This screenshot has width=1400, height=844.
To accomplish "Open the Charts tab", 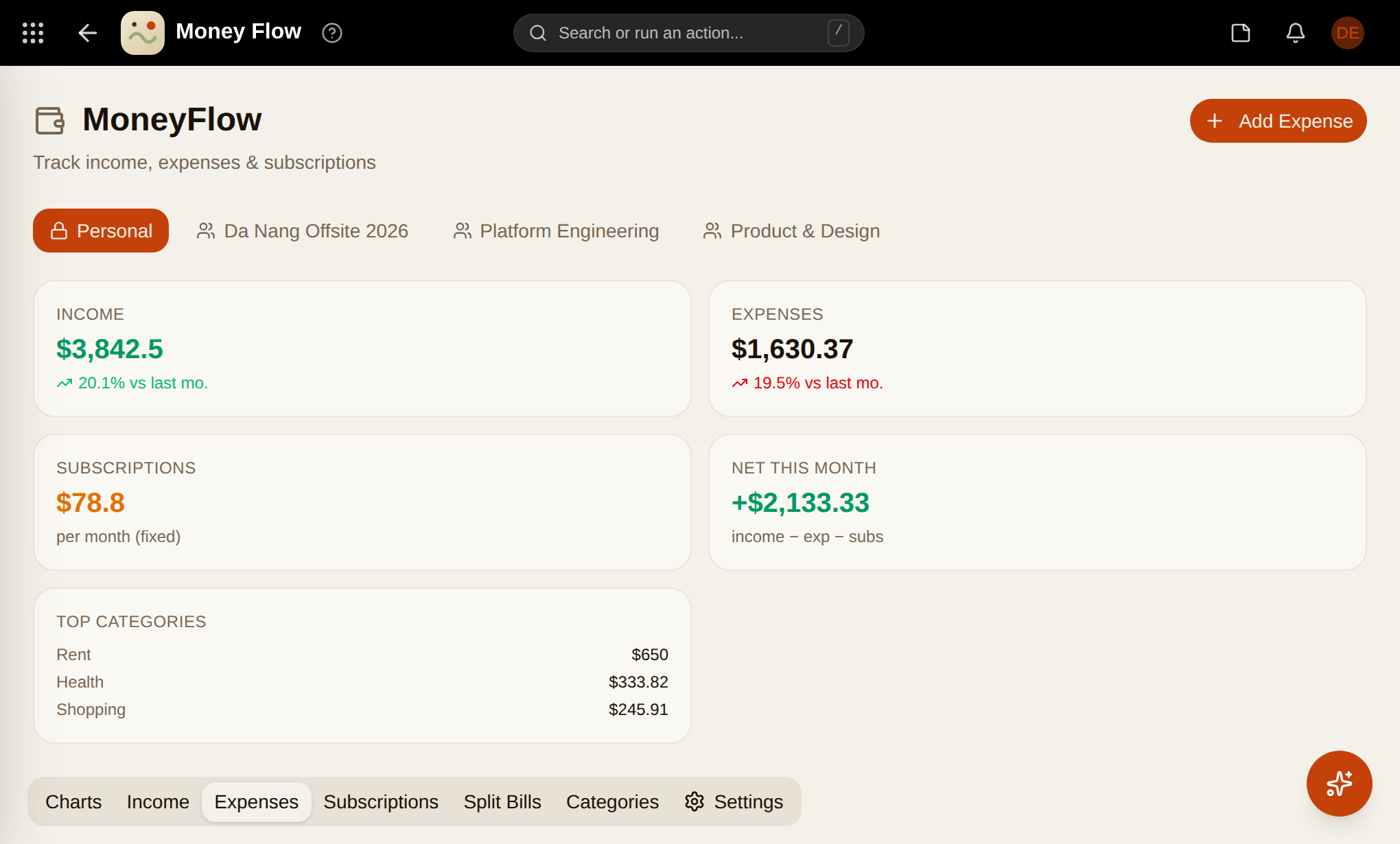I will 73,801.
